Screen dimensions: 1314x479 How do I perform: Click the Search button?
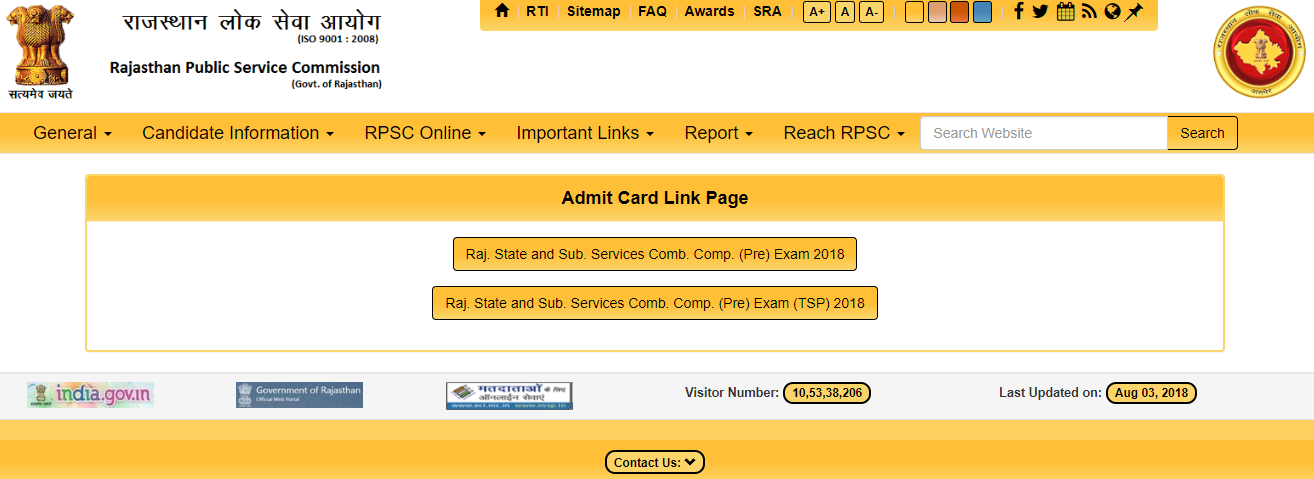coord(1202,133)
